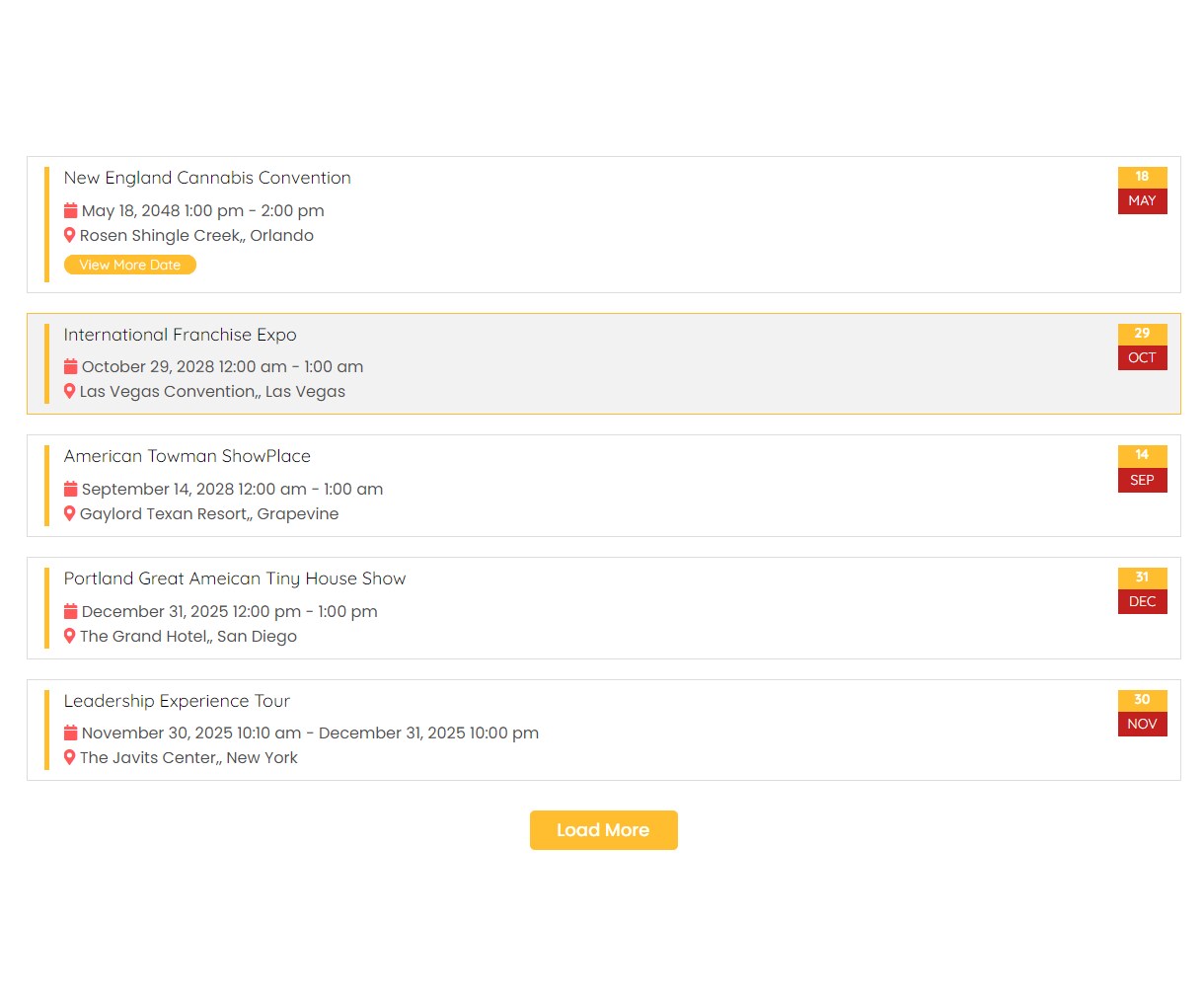1204x1003 pixels.
Task: Open American Towman ShowPlace event title
Action: click(188, 456)
